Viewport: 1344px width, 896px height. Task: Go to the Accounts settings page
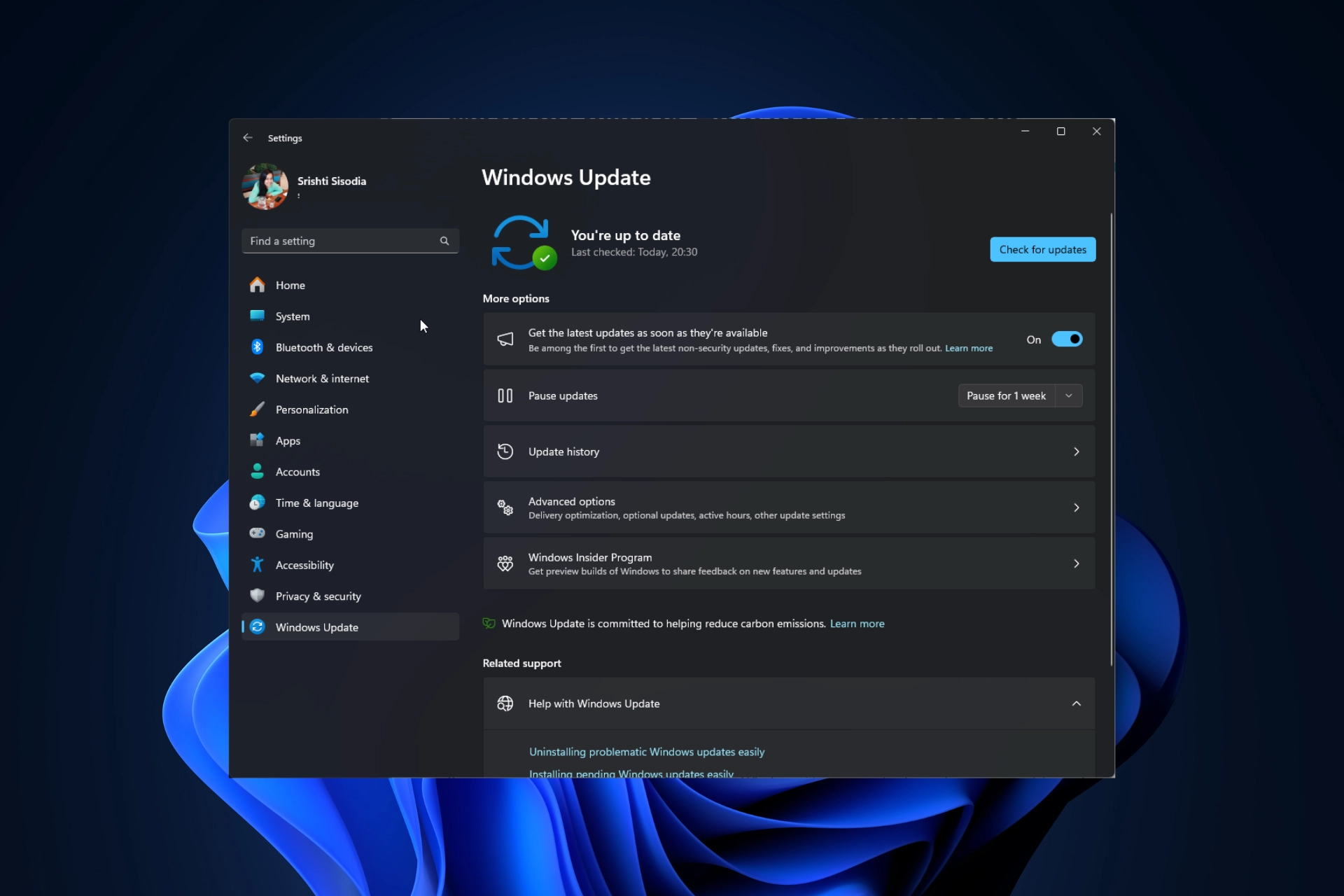(297, 472)
